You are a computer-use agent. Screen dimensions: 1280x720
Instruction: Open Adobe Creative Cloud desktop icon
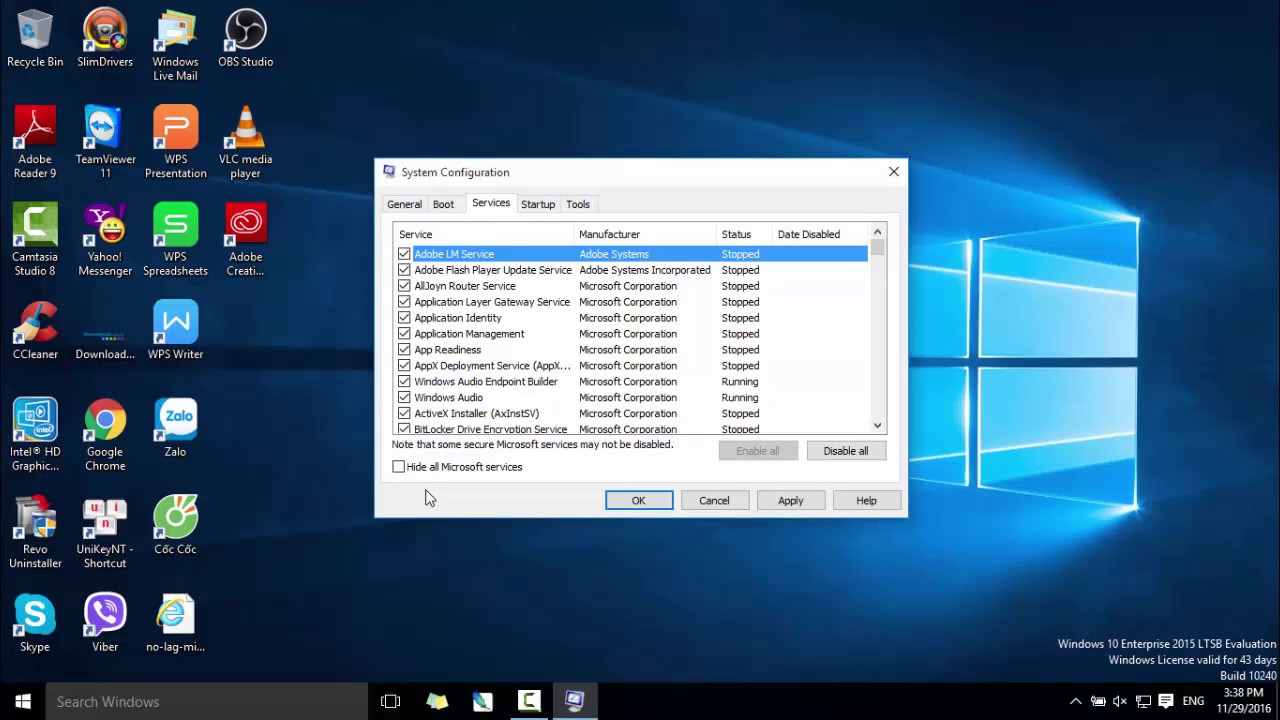245,241
